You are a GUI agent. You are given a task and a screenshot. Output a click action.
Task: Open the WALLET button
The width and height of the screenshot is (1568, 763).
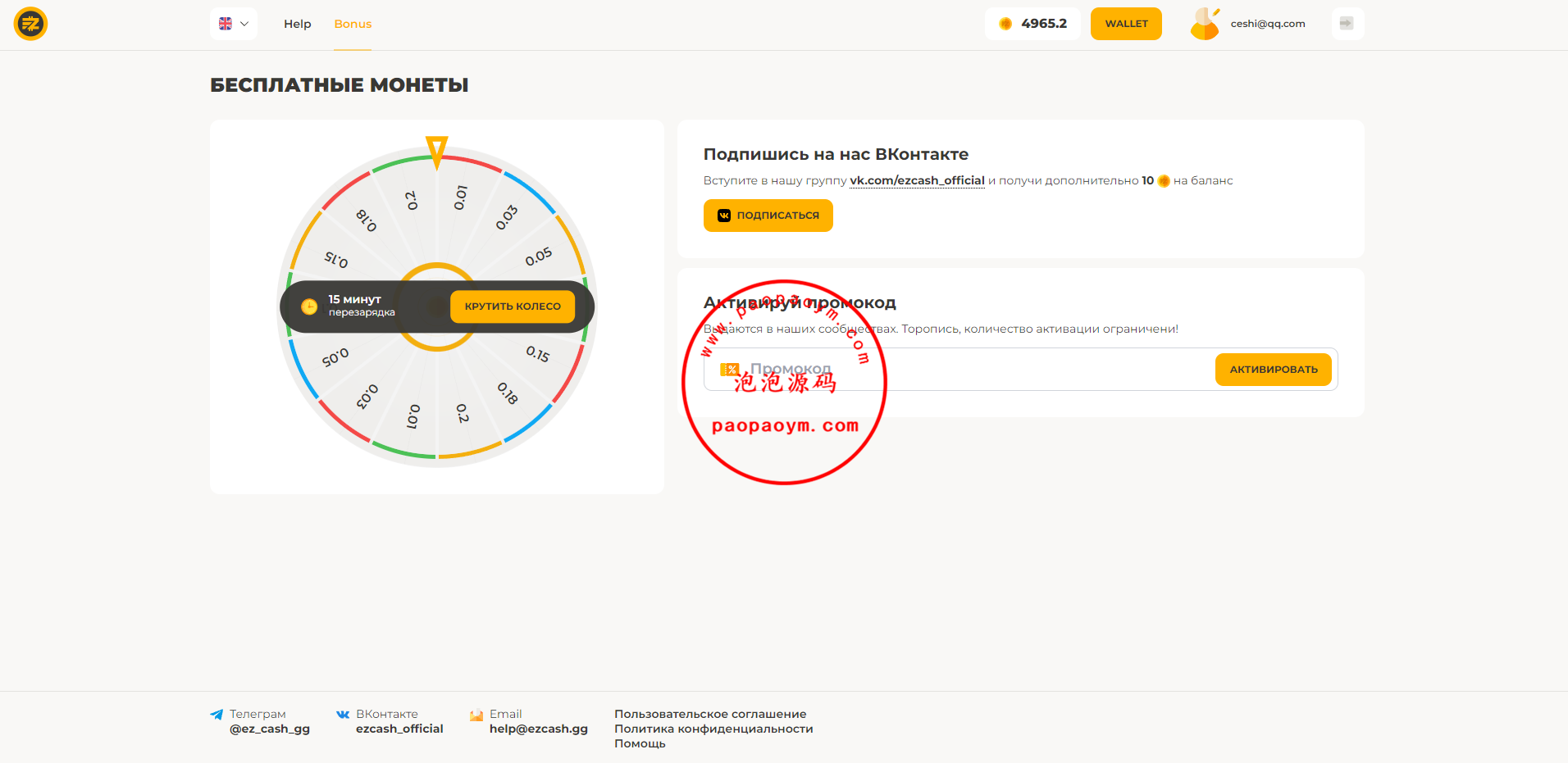1126,24
